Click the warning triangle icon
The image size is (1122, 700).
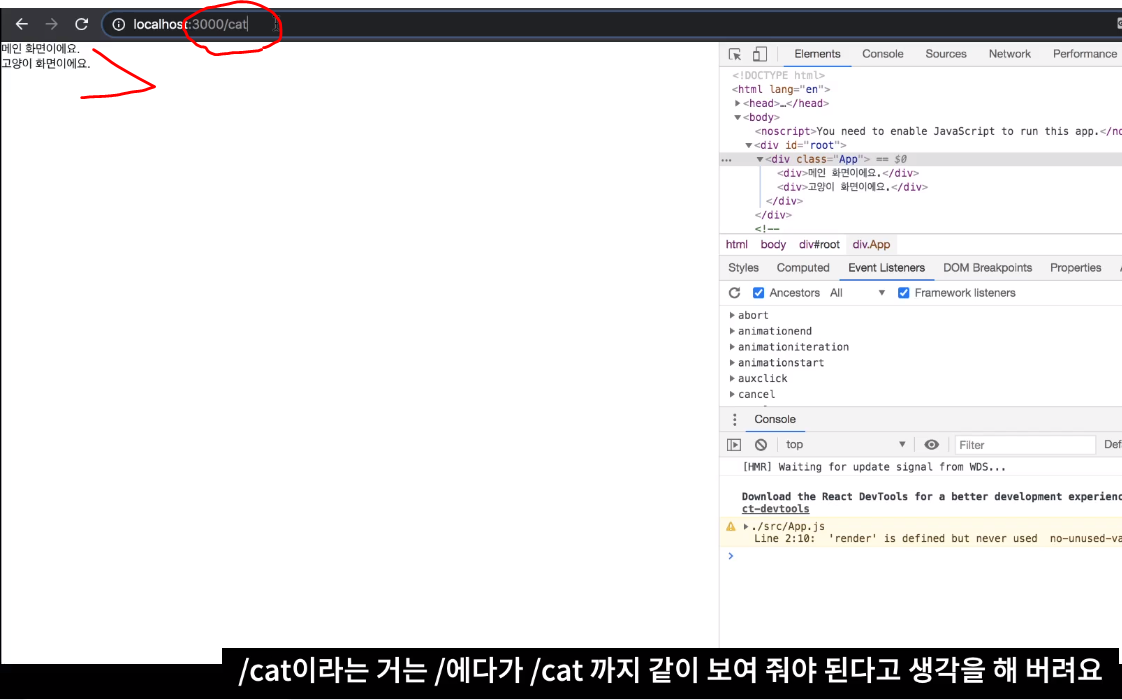[731, 526]
